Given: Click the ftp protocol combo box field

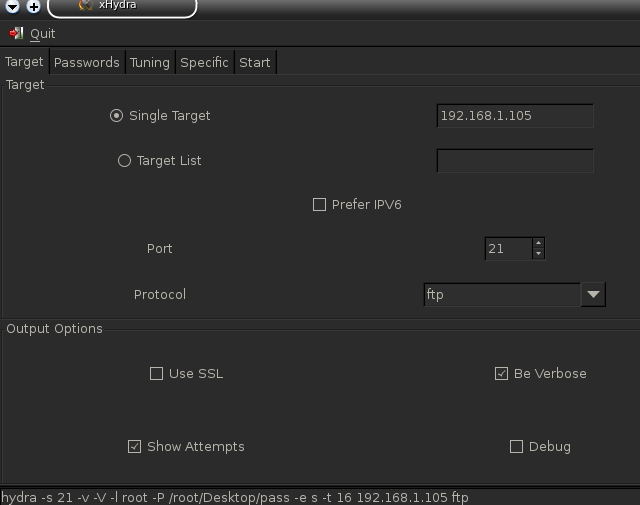Looking at the screenshot, I should 502,295.
